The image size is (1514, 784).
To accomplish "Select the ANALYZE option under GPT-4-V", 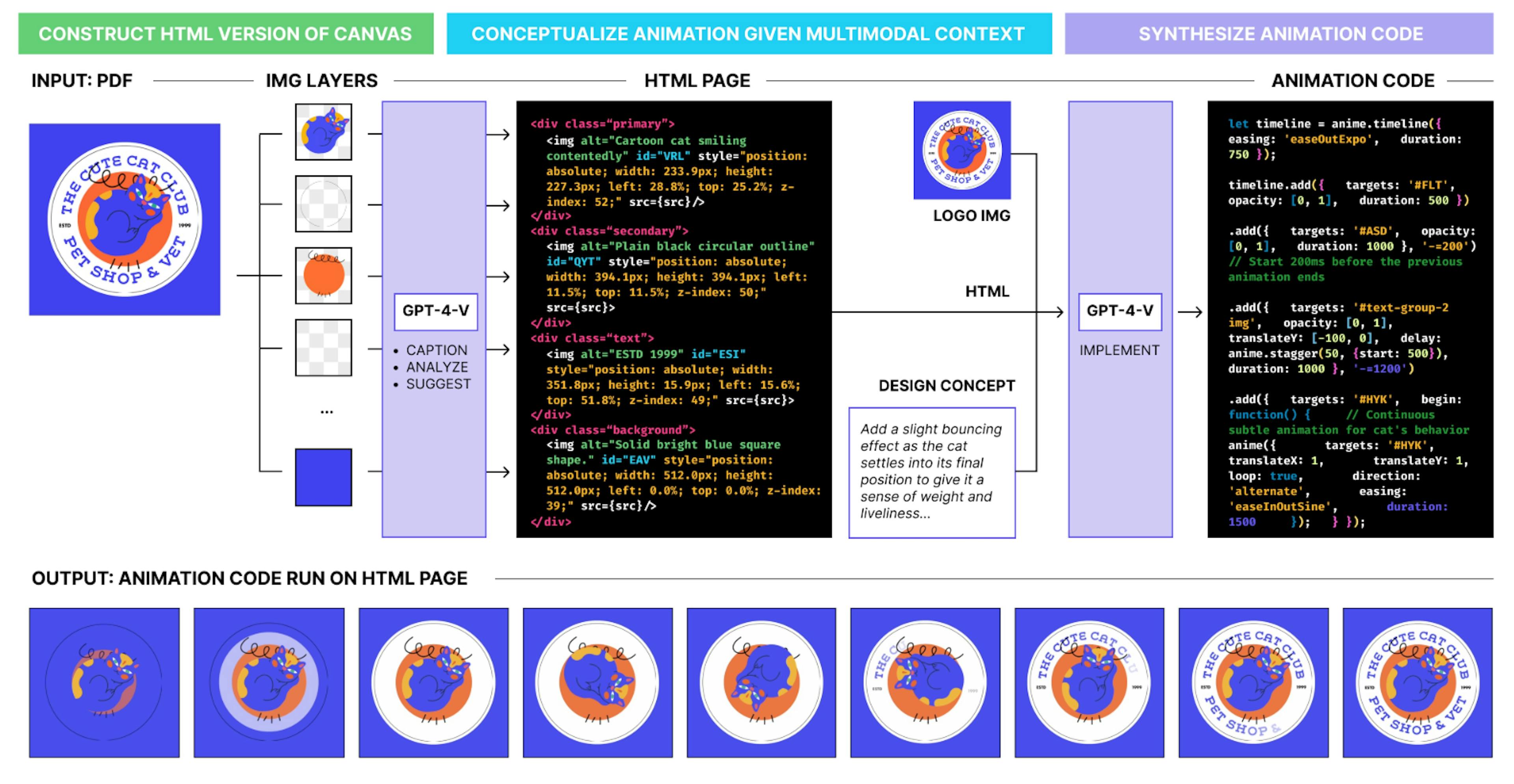I will 437,367.
